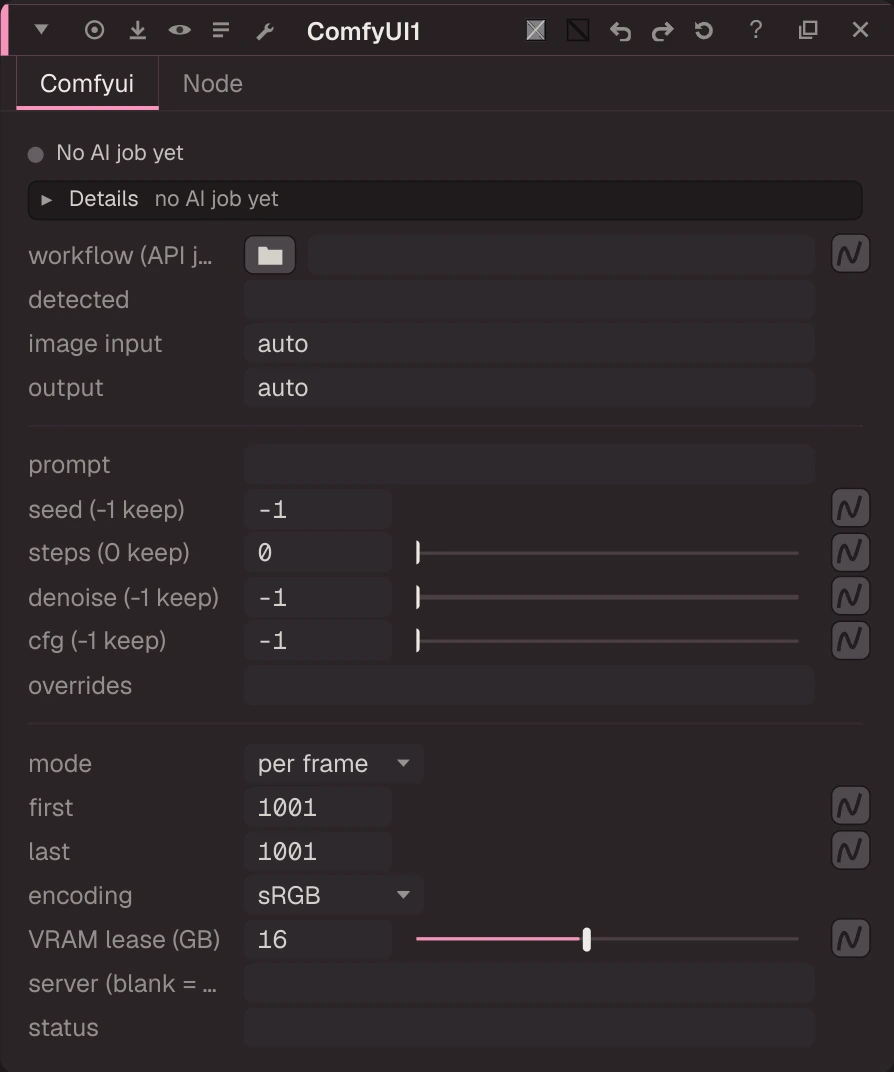Open animation menu for denoise
Image resolution: width=894 pixels, height=1072 pixels.
850,595
